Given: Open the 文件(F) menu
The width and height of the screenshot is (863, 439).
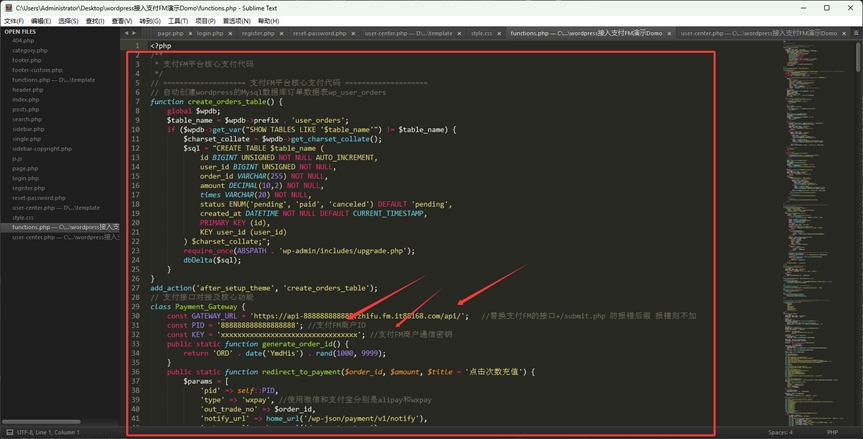Looking at the screenshot, I should point(14,21).
